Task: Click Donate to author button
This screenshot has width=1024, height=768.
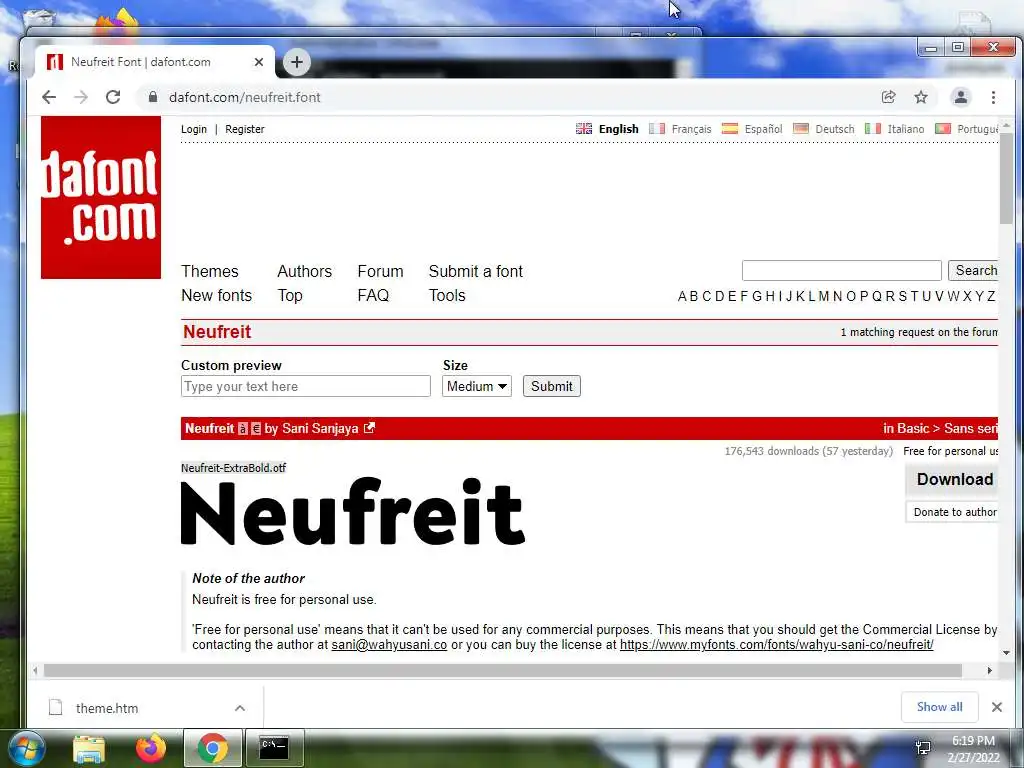Action: [x=952, y=512]
